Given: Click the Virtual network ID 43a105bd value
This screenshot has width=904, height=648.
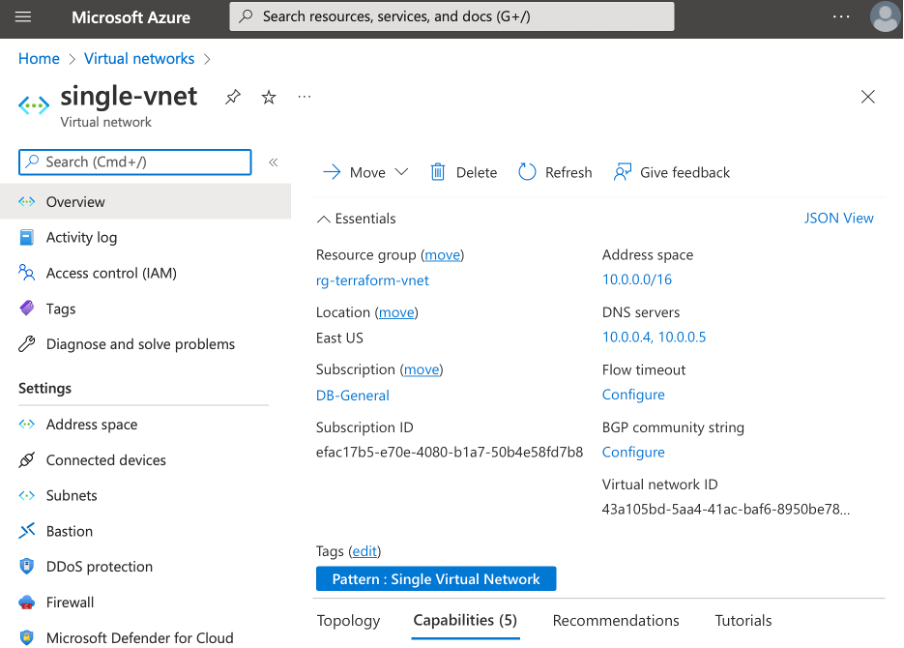Looking at the screenshot, I should [725, 510].
